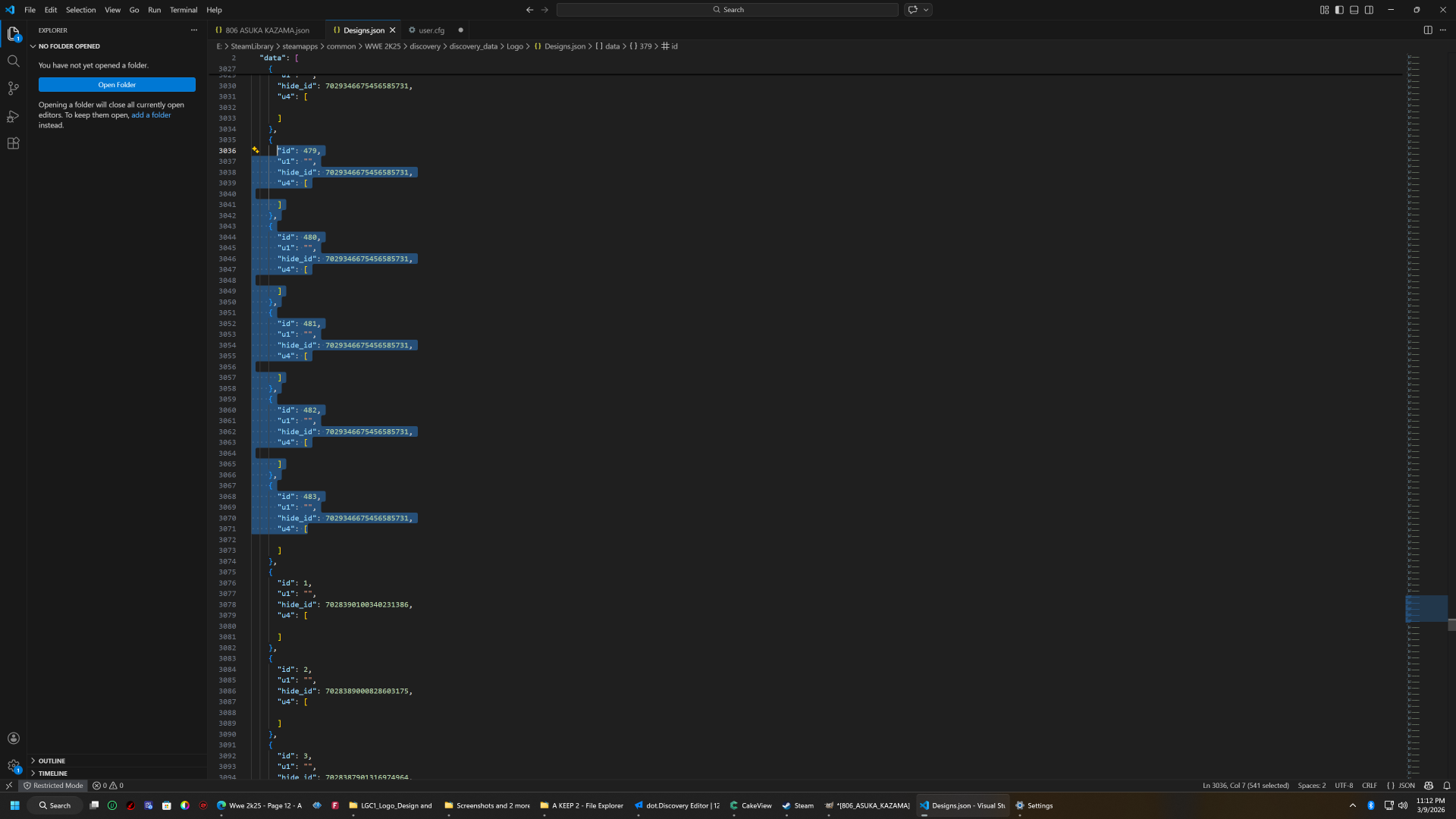
Task: Open the Windows Start button
Action: coord(14,805)
